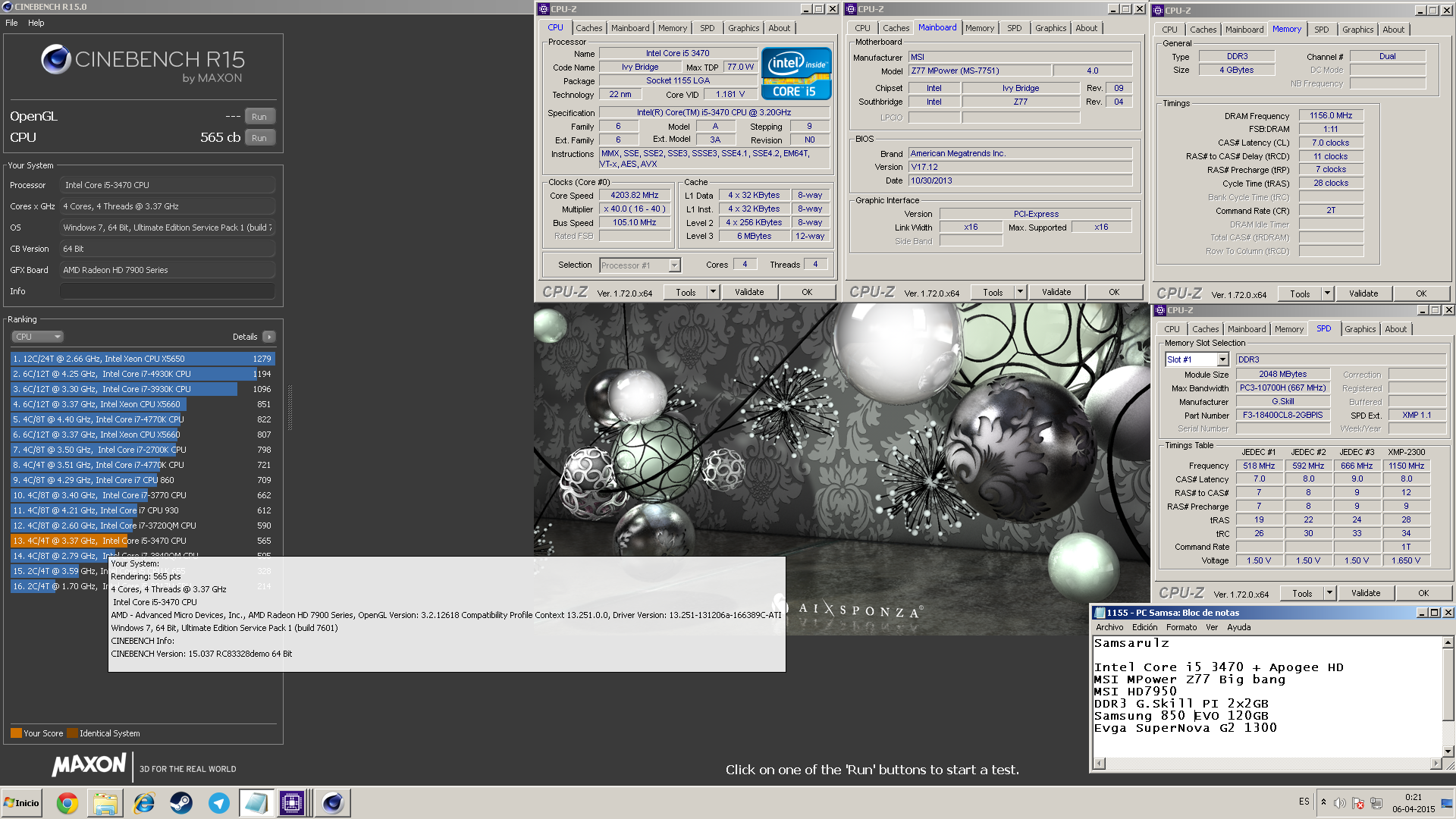The image size is (1456, 819).
Task: Select ranking row 1 Intel Xeon CPU X5650
Action: point(143,359)
